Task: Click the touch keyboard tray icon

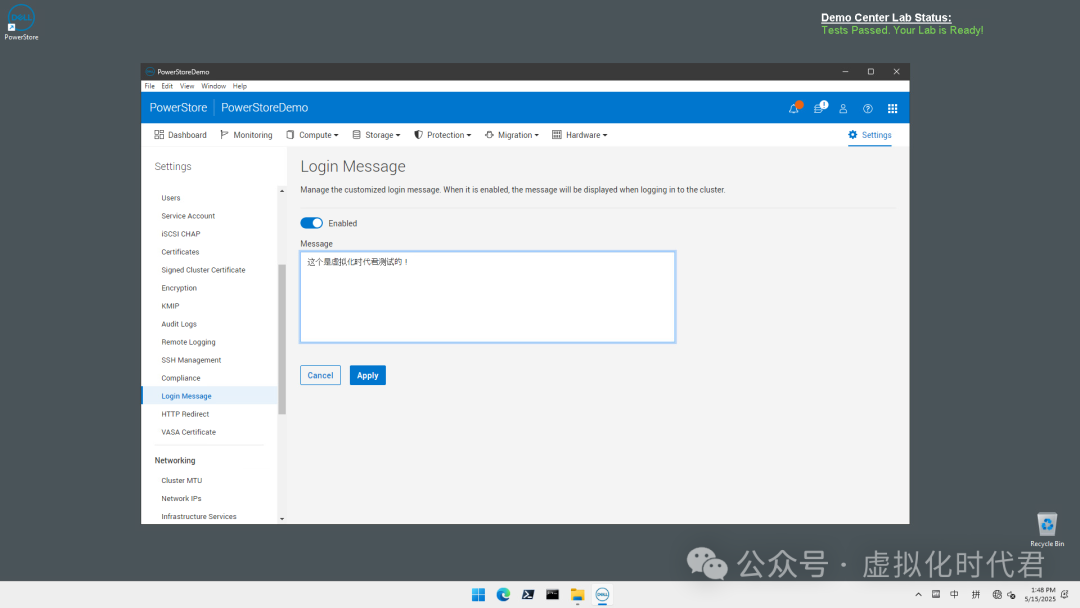Action: (x=936, y=595)
